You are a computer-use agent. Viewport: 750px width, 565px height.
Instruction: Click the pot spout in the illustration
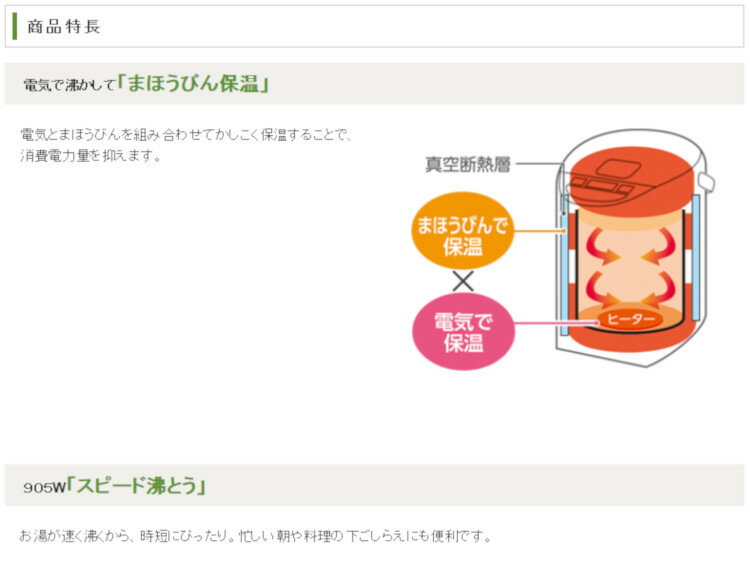click(706, 181)
